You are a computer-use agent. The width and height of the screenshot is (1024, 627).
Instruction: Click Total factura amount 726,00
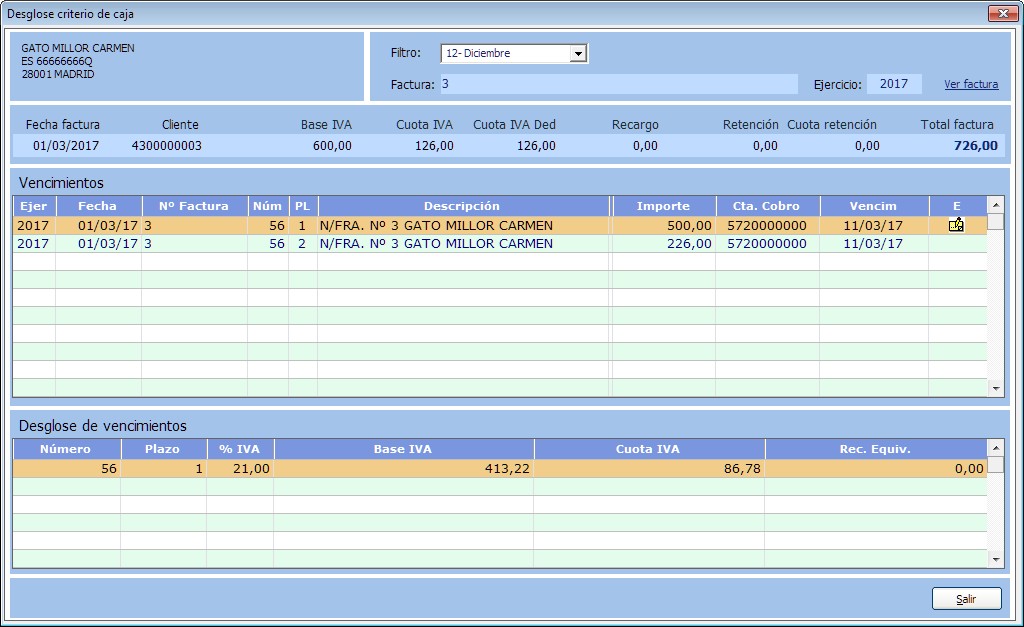pyautogui.click(x=976, y=146)
